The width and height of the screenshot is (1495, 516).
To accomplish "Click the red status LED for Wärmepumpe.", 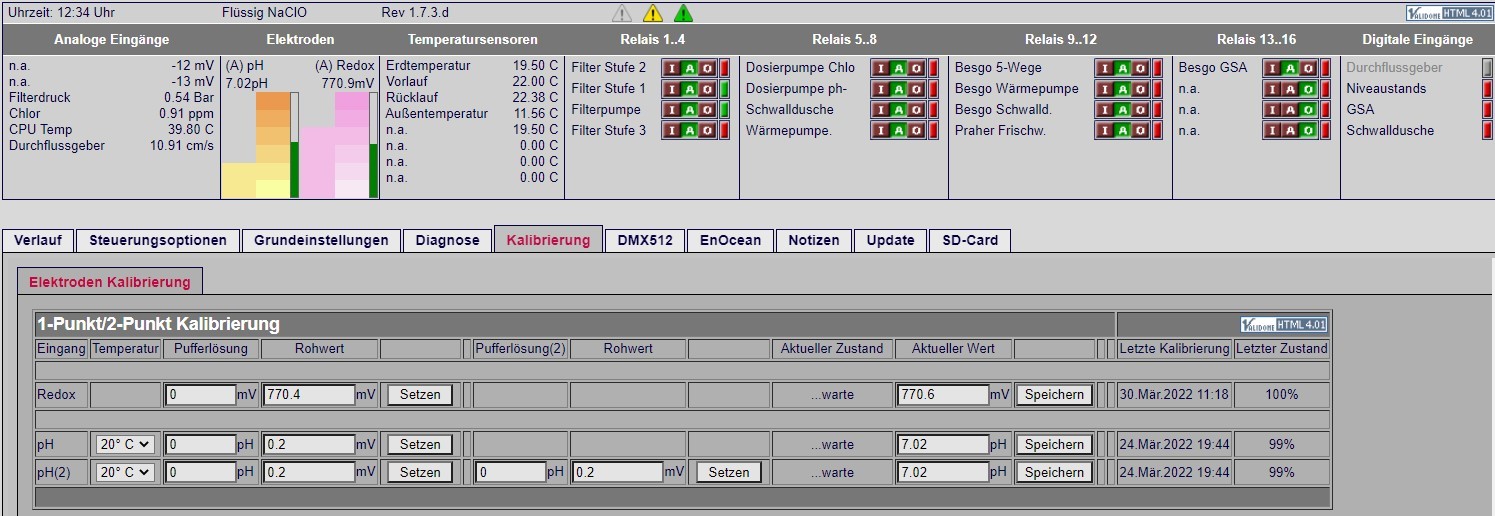I will pyautogui.click(x=933, y=131).
